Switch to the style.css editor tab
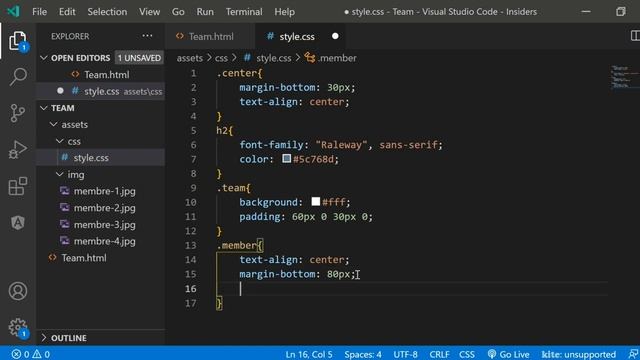Screen dimensions: 640x360 click(300, 36)
